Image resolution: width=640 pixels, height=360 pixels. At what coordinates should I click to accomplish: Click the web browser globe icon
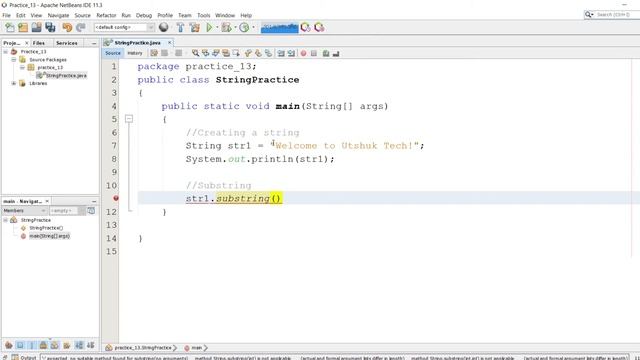pos(164,27)
